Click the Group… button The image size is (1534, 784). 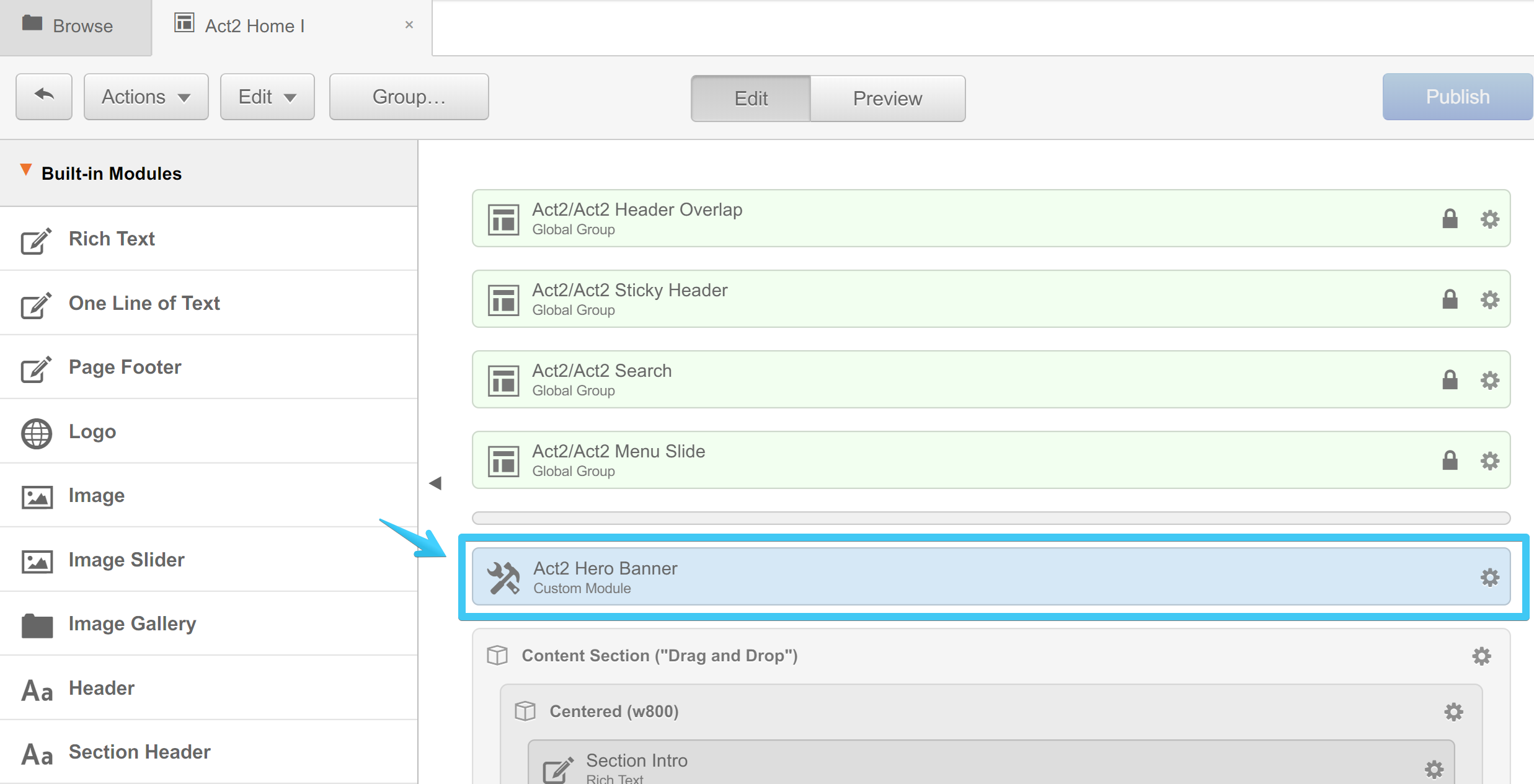coord(409,97)
